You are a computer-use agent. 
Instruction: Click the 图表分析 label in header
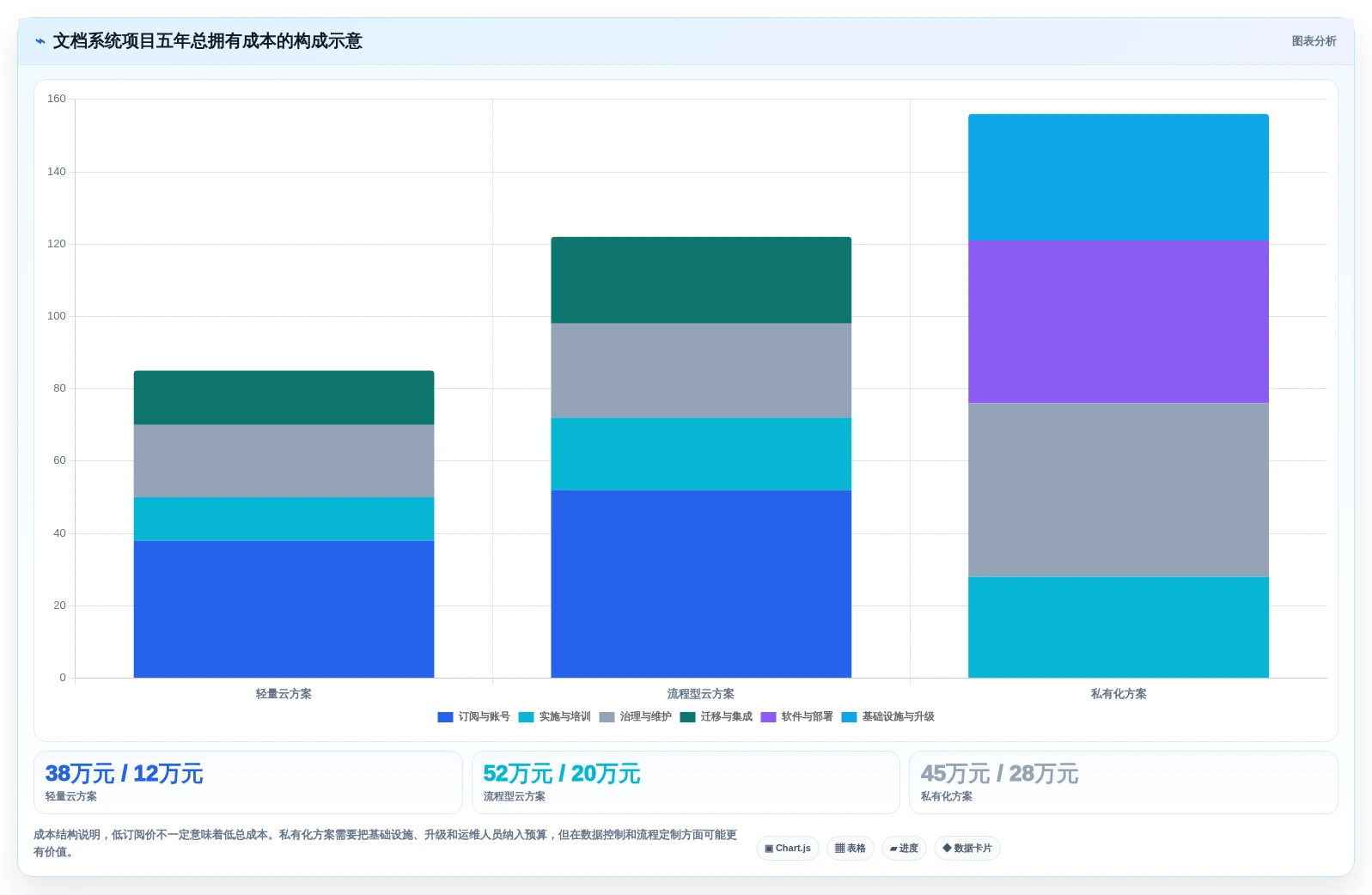click(1314, 41)
